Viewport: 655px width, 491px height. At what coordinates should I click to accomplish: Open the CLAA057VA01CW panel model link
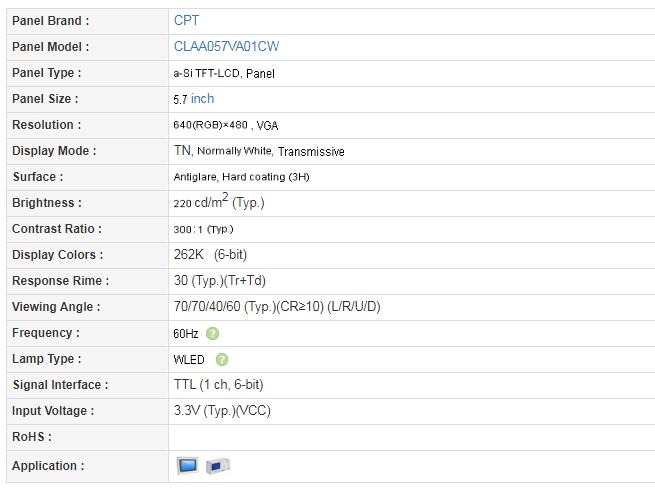pyautogui.click(x=226, y=46)
